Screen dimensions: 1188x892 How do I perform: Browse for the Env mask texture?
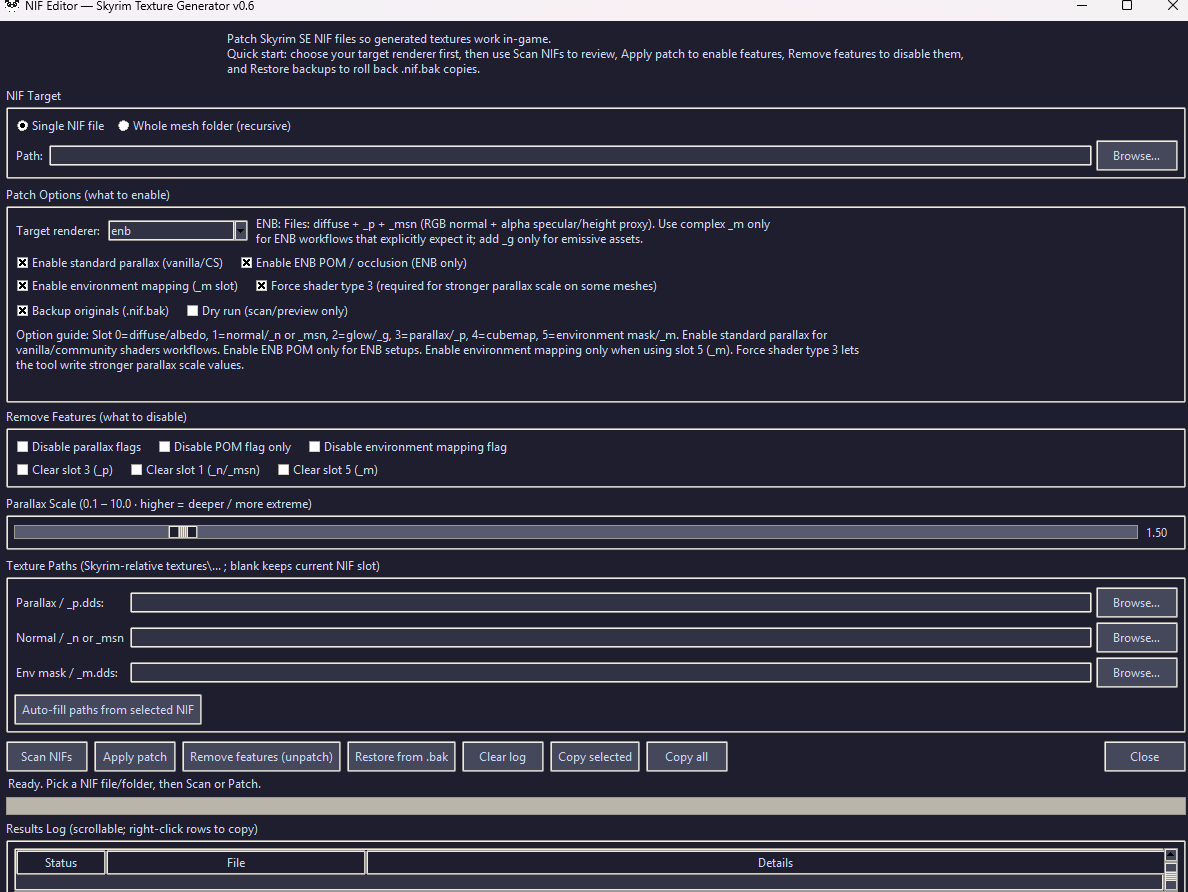point(1136,673)
